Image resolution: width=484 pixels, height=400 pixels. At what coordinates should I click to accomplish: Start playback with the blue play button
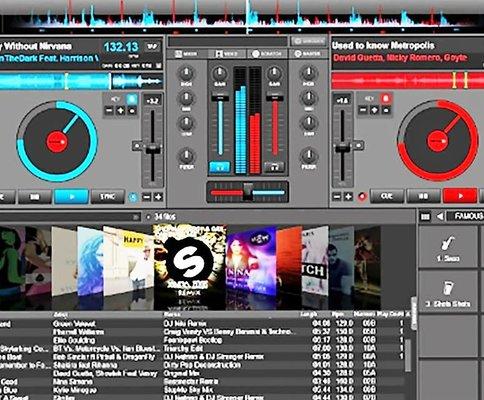(71, 197)
